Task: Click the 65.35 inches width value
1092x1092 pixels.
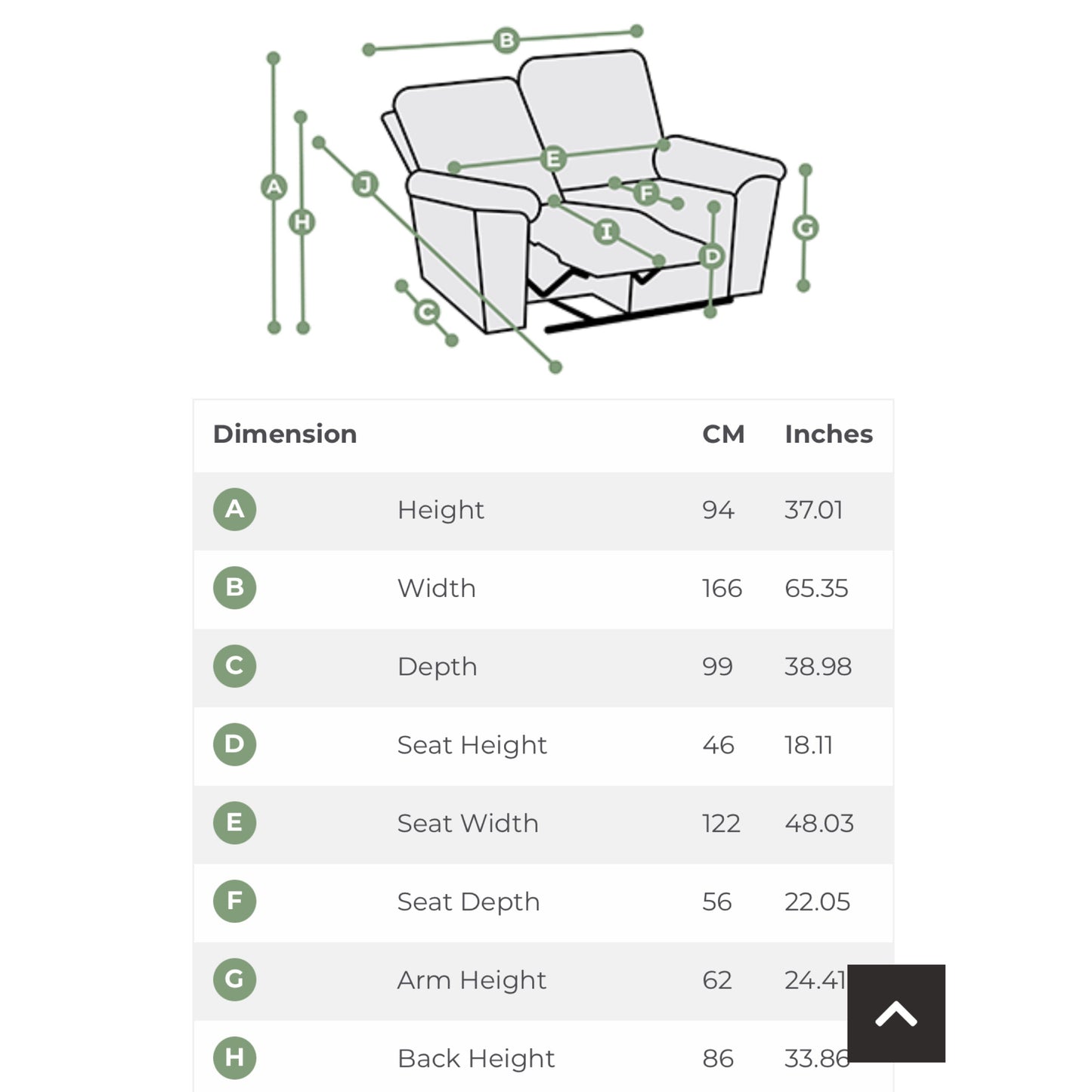Action: [x=816, y=588]
